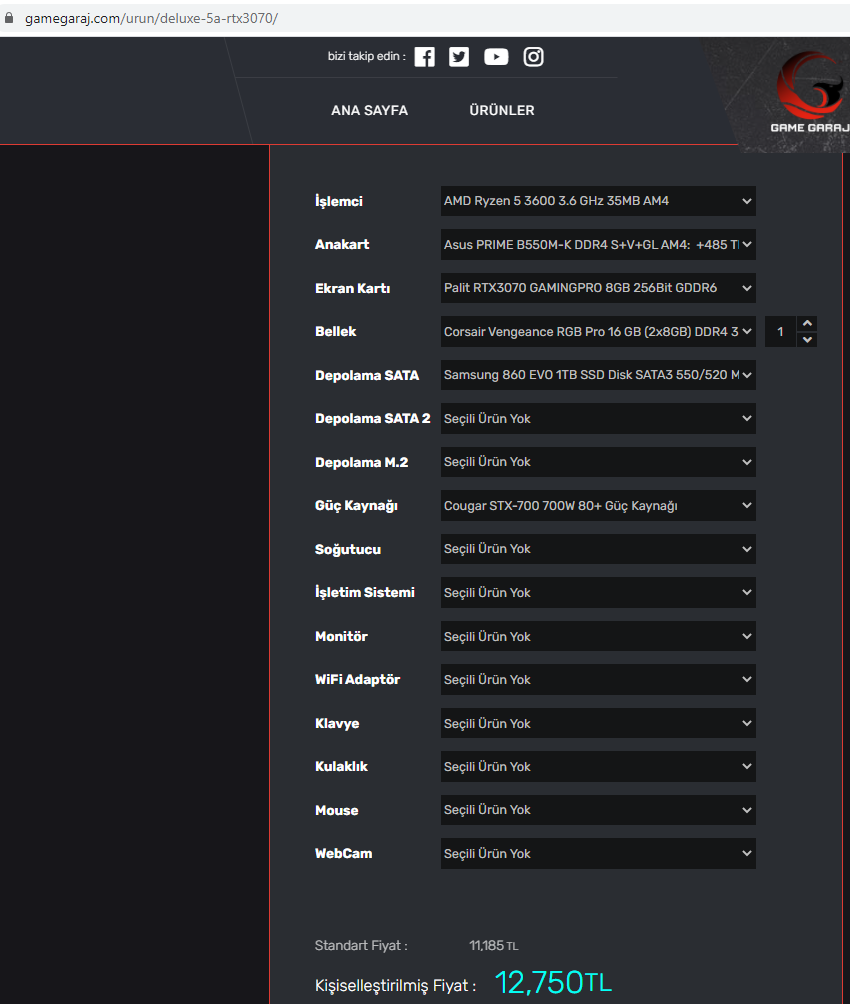The height and width of the screenshot is (1004, 850).
Task: Open the YouTube channel icon
Action: click(x=496, y=57)
